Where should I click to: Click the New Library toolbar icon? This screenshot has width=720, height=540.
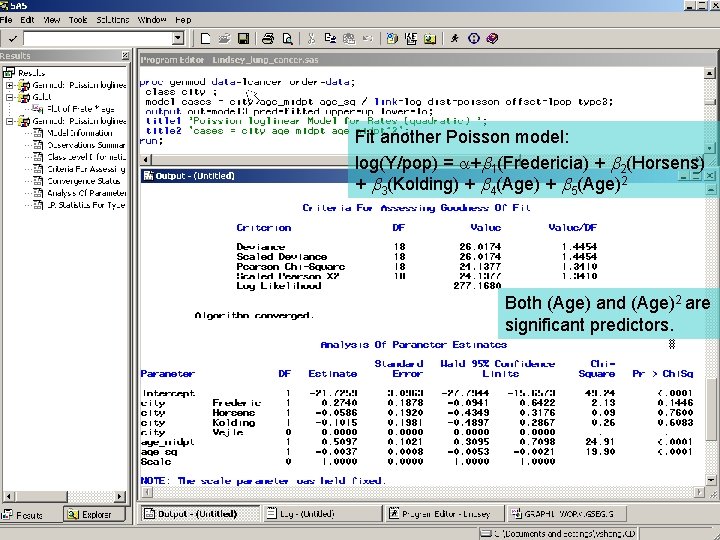(x=392, y=39)
